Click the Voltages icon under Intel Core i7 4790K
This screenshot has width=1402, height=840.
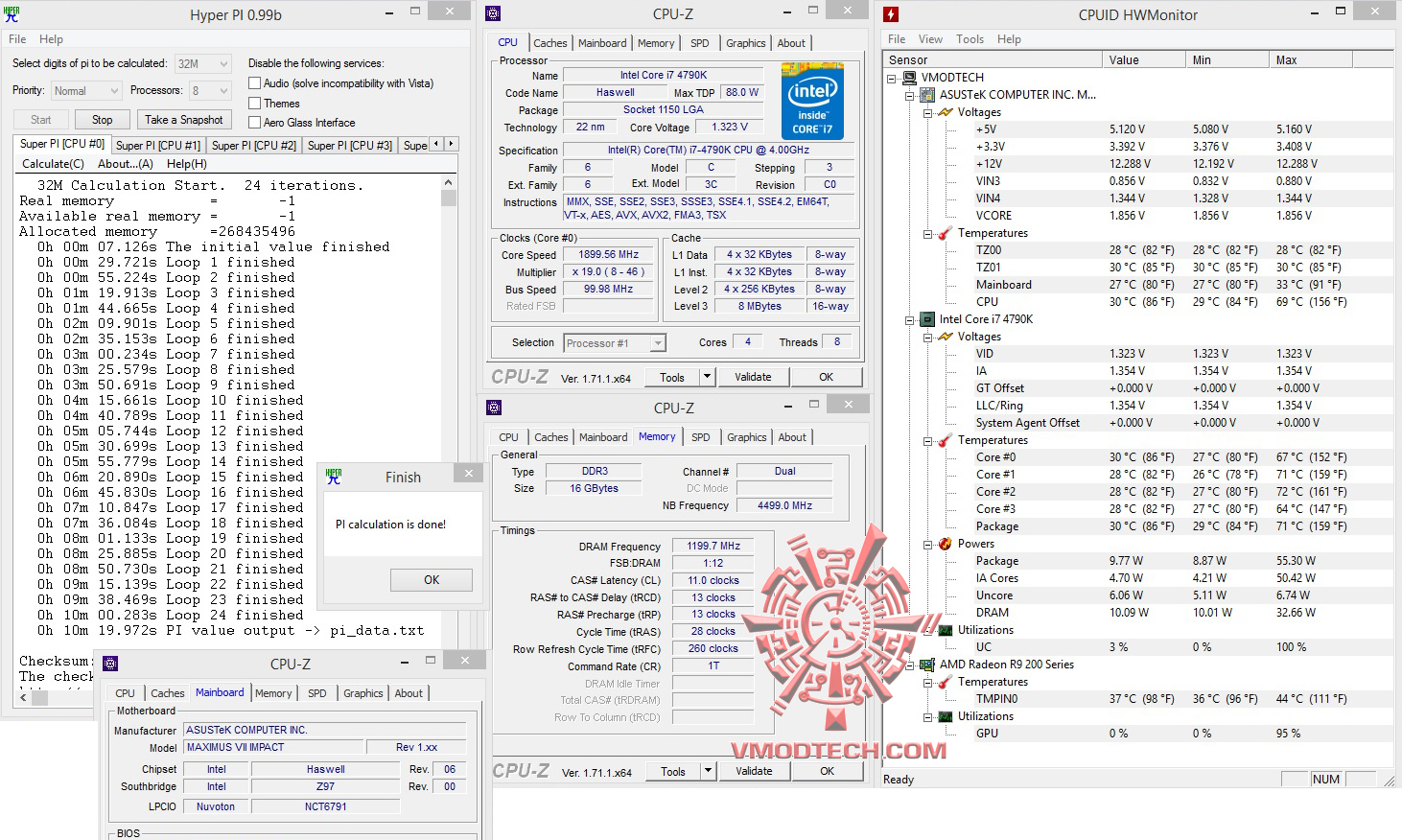[946, 337]
